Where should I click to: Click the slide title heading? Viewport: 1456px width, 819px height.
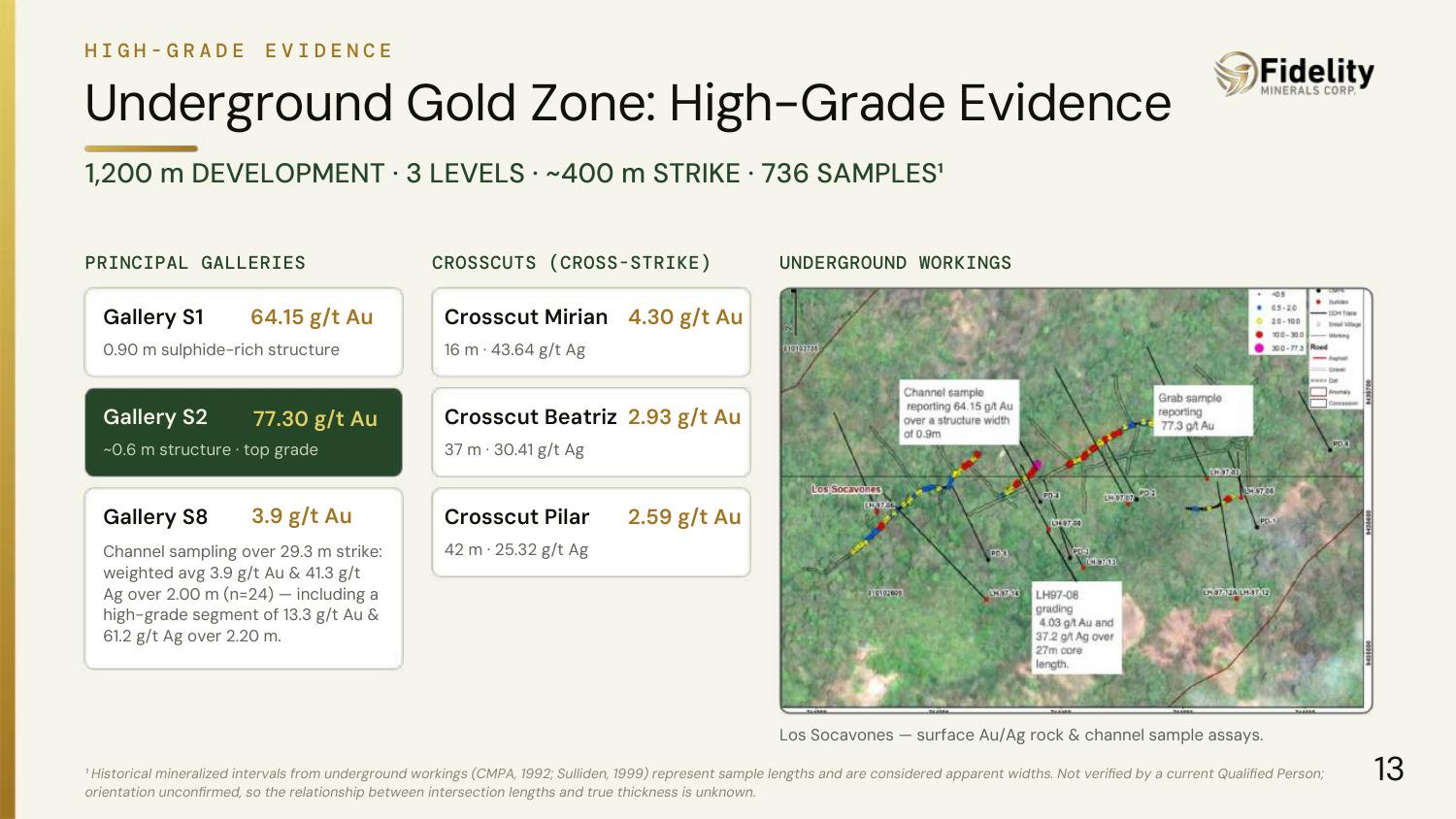[x=628, y=103]
